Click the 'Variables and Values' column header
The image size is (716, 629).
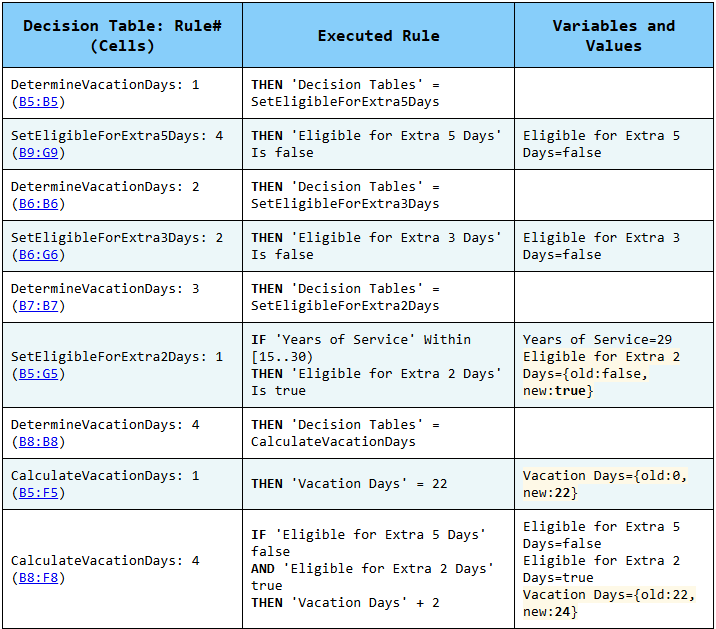613,36
